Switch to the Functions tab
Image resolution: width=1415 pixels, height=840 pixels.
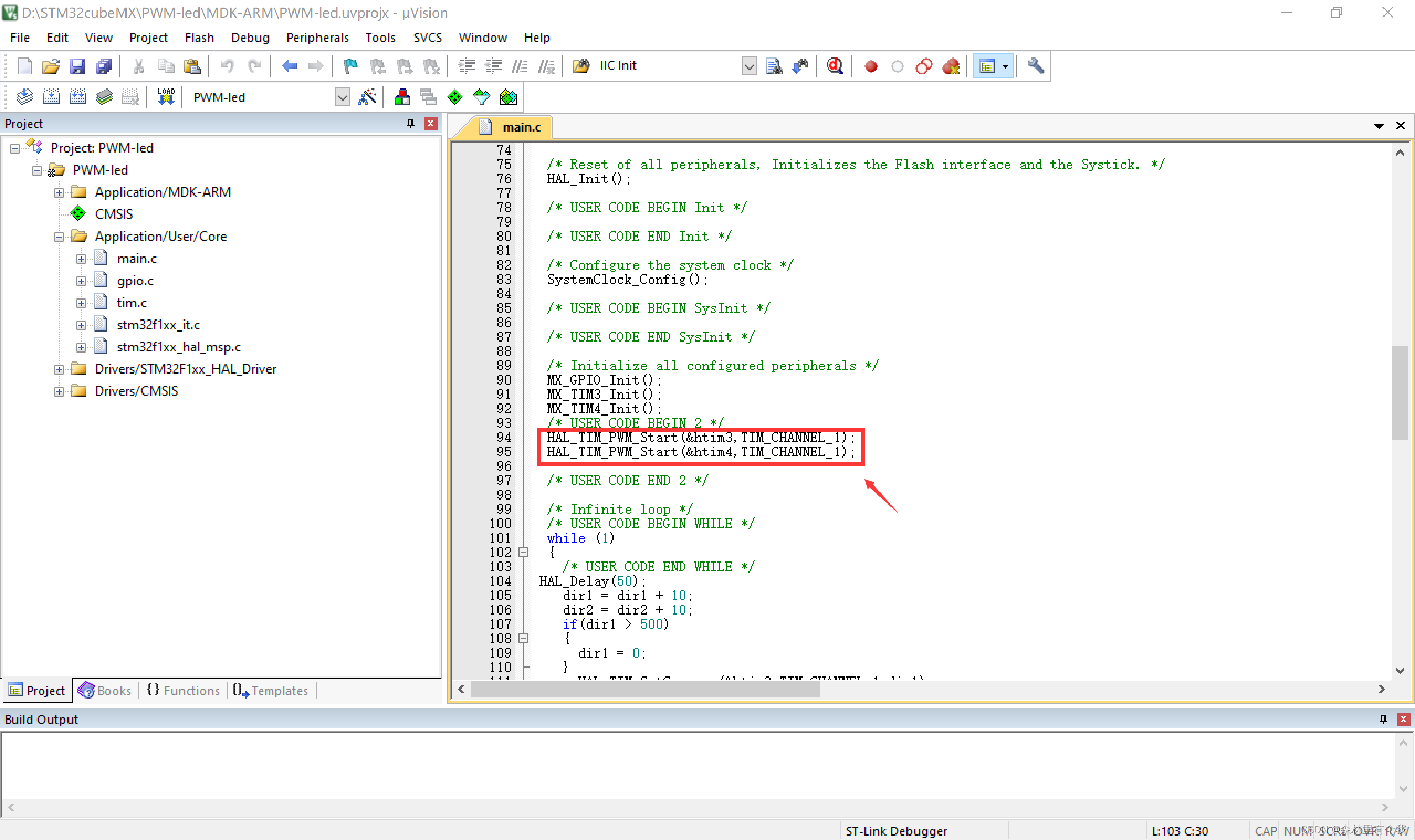tap(183, 691)
